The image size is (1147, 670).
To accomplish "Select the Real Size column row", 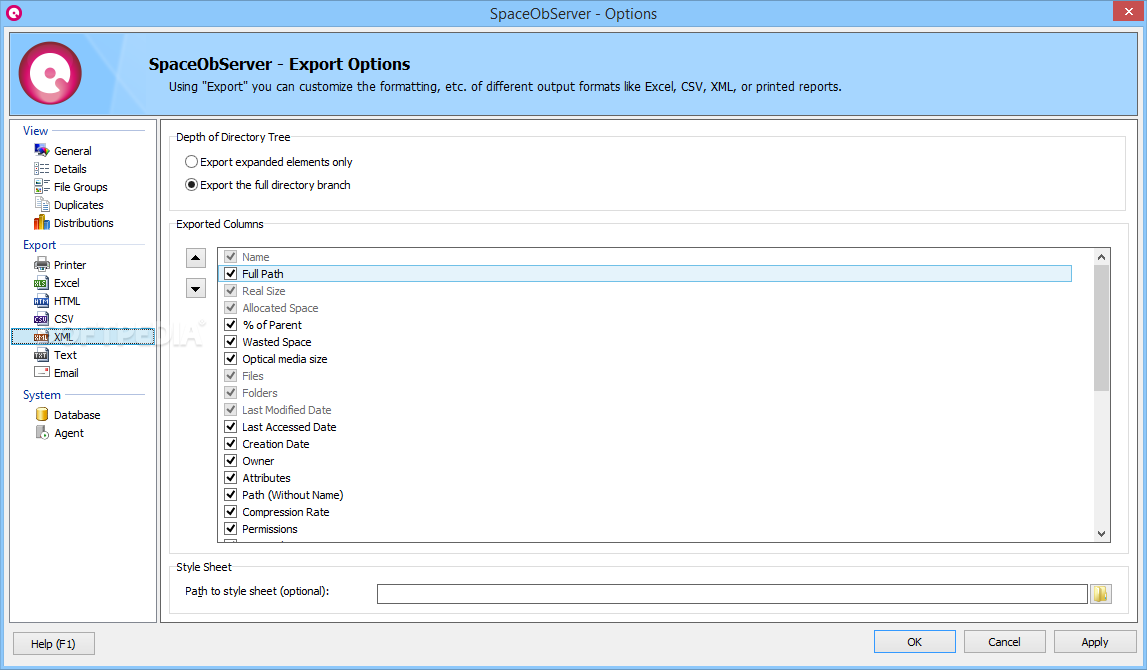I will click(644, 290).
